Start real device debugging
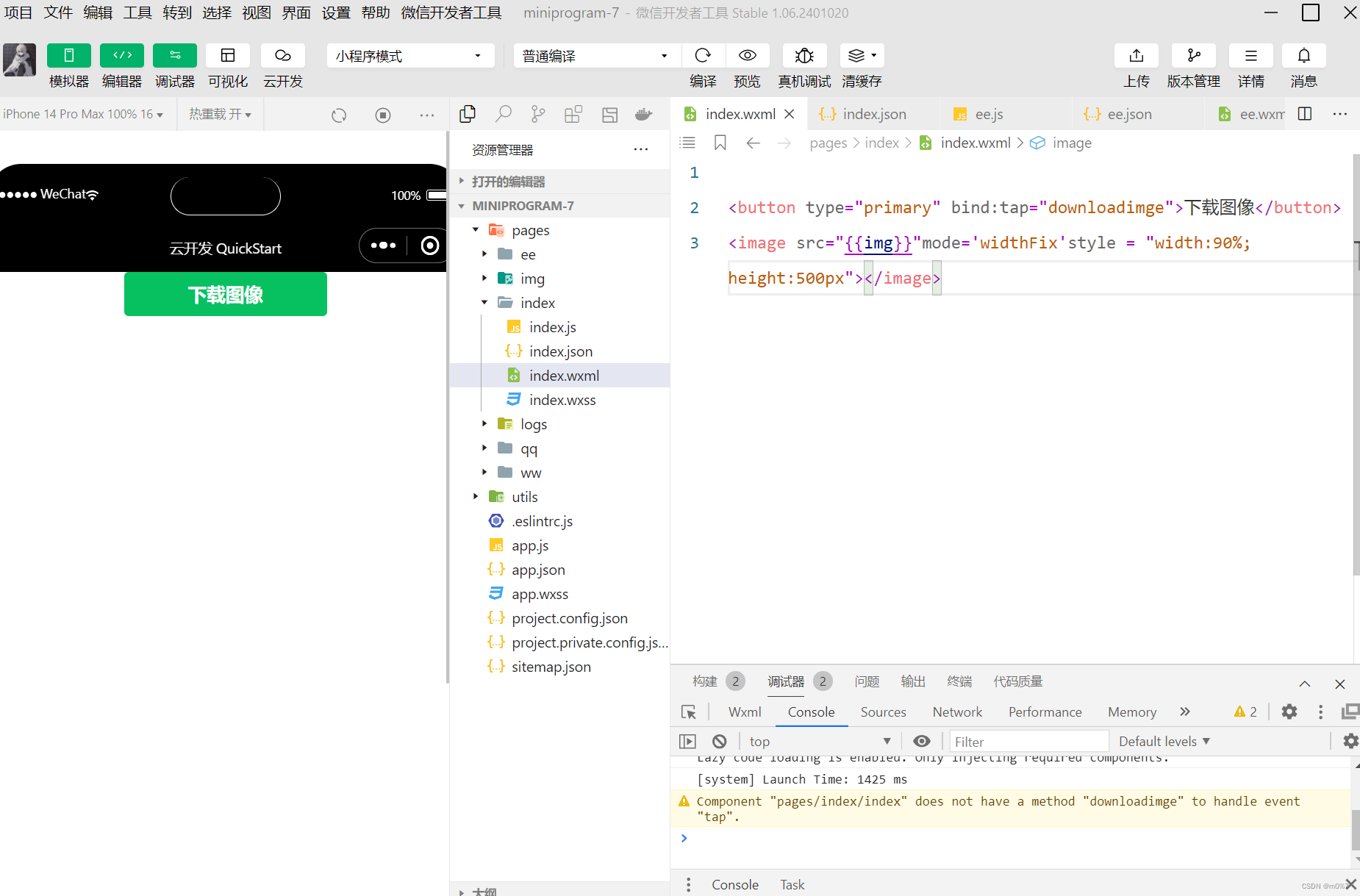This screenshot has width=1360, height=896. click(x=804, y=56)
